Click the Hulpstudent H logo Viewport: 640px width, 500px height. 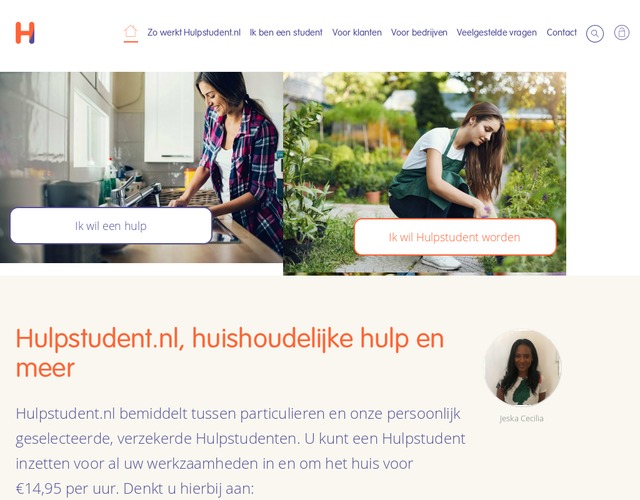pos(25,33)
